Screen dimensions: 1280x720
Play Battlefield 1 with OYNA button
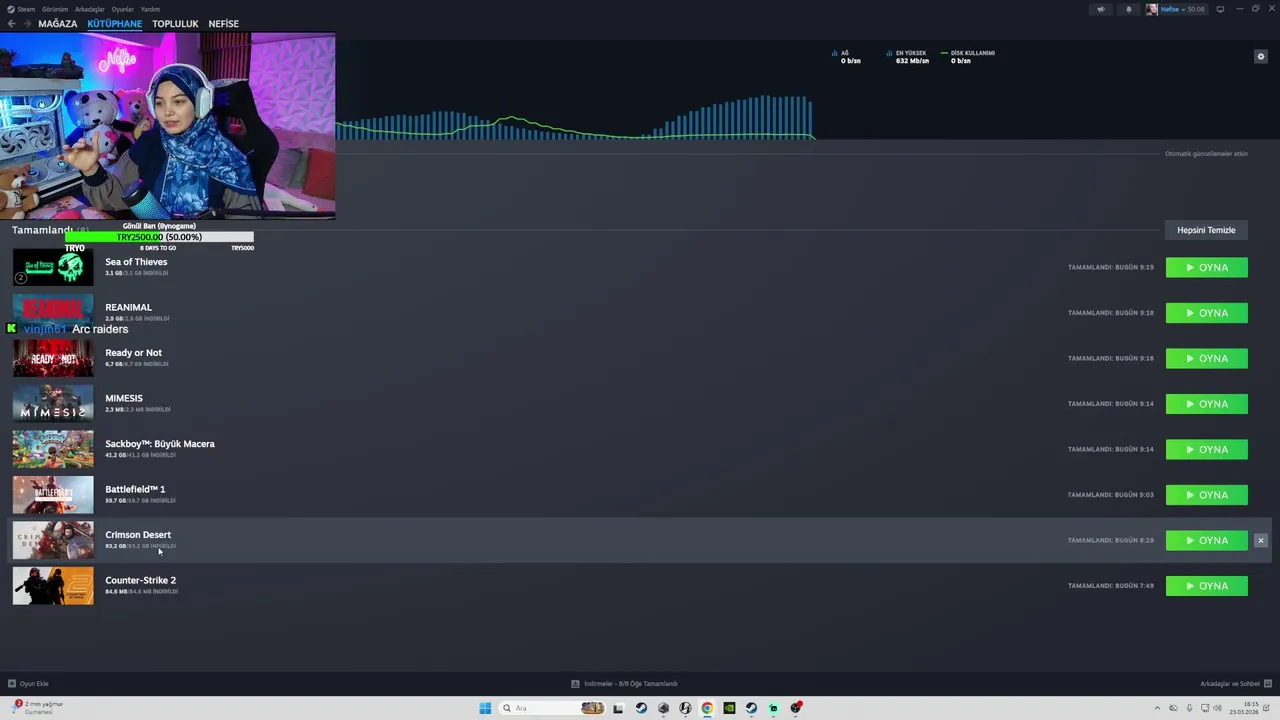[1206, 495]
